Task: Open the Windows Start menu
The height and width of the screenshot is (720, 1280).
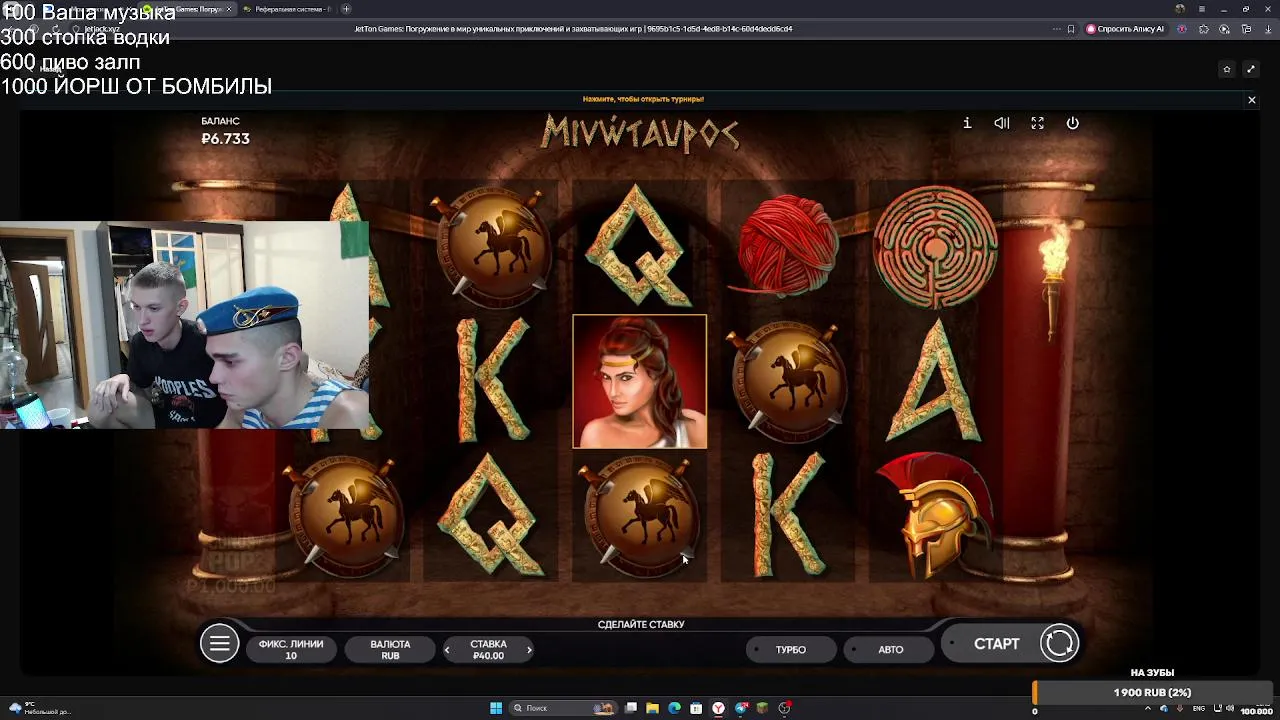Action: (x=495, y=708)
